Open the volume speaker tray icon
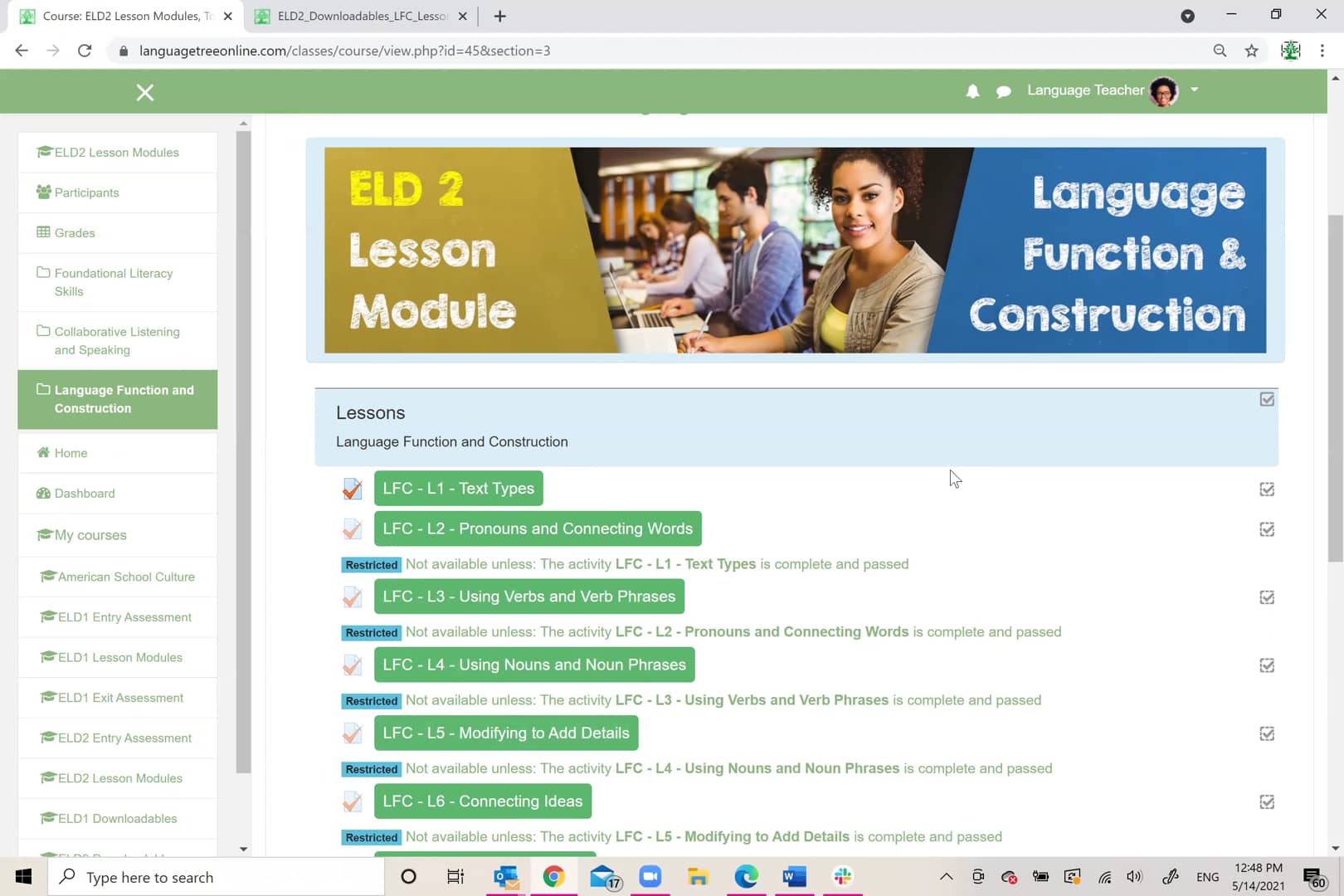The height and width of the screenshot is (896, 1344). pyautogui.click(x=1134, y=877)
